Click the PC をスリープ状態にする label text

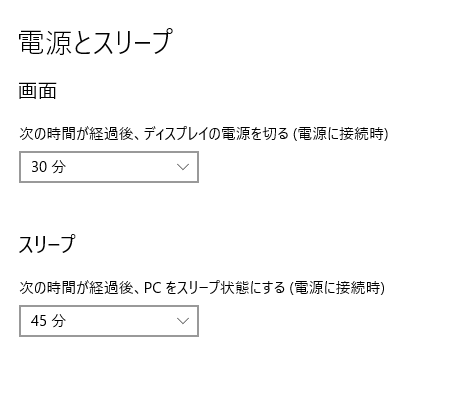tap(214, 288)
